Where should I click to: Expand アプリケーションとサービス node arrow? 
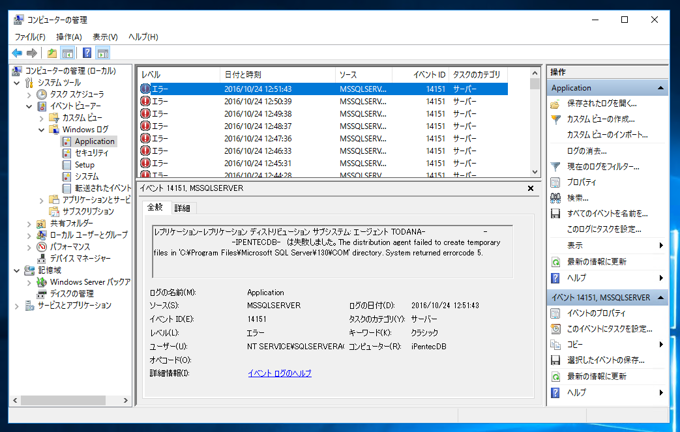coord(42,200)
